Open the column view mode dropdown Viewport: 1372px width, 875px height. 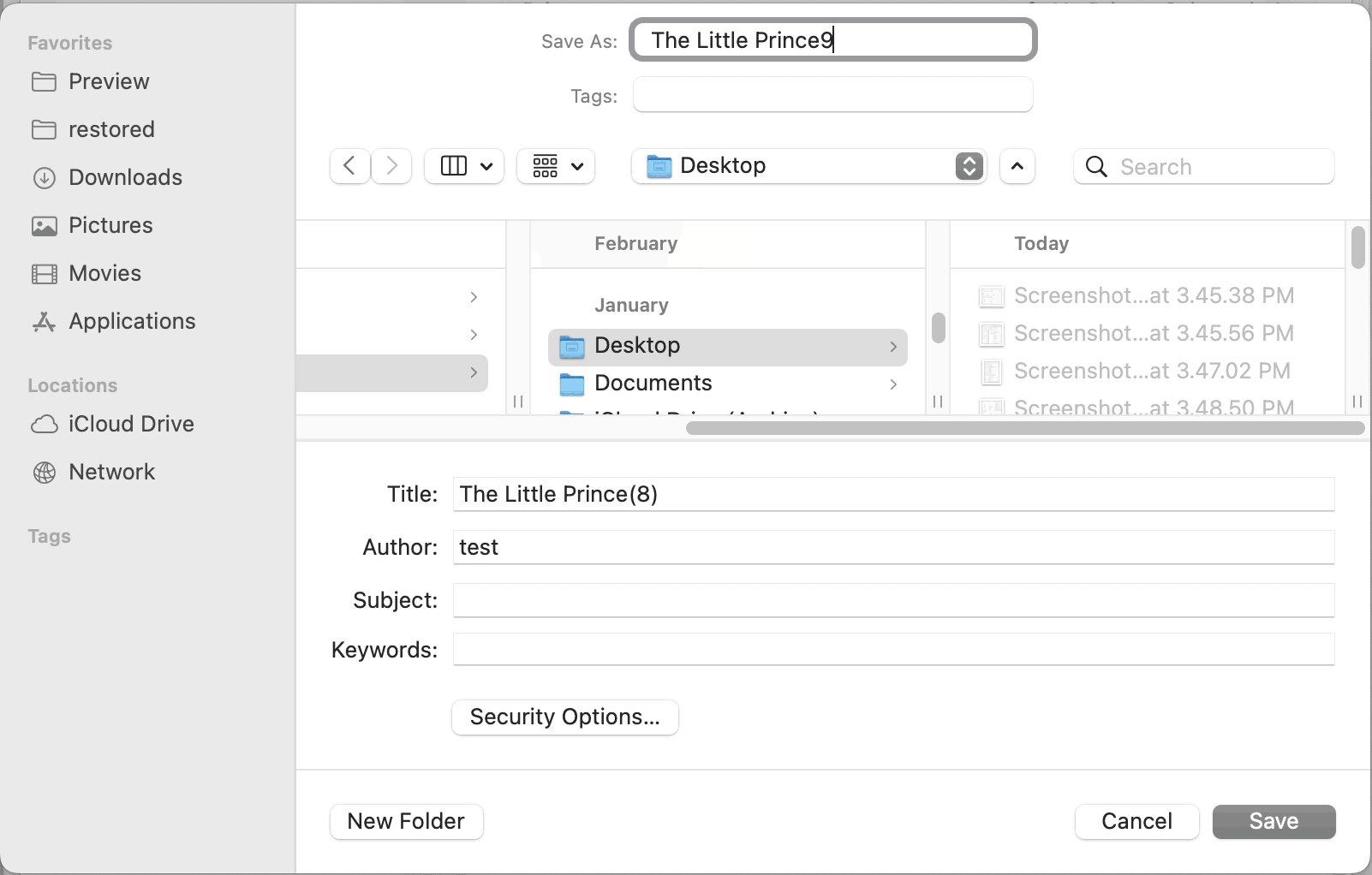pyautogui.click(x=464, y=166)
